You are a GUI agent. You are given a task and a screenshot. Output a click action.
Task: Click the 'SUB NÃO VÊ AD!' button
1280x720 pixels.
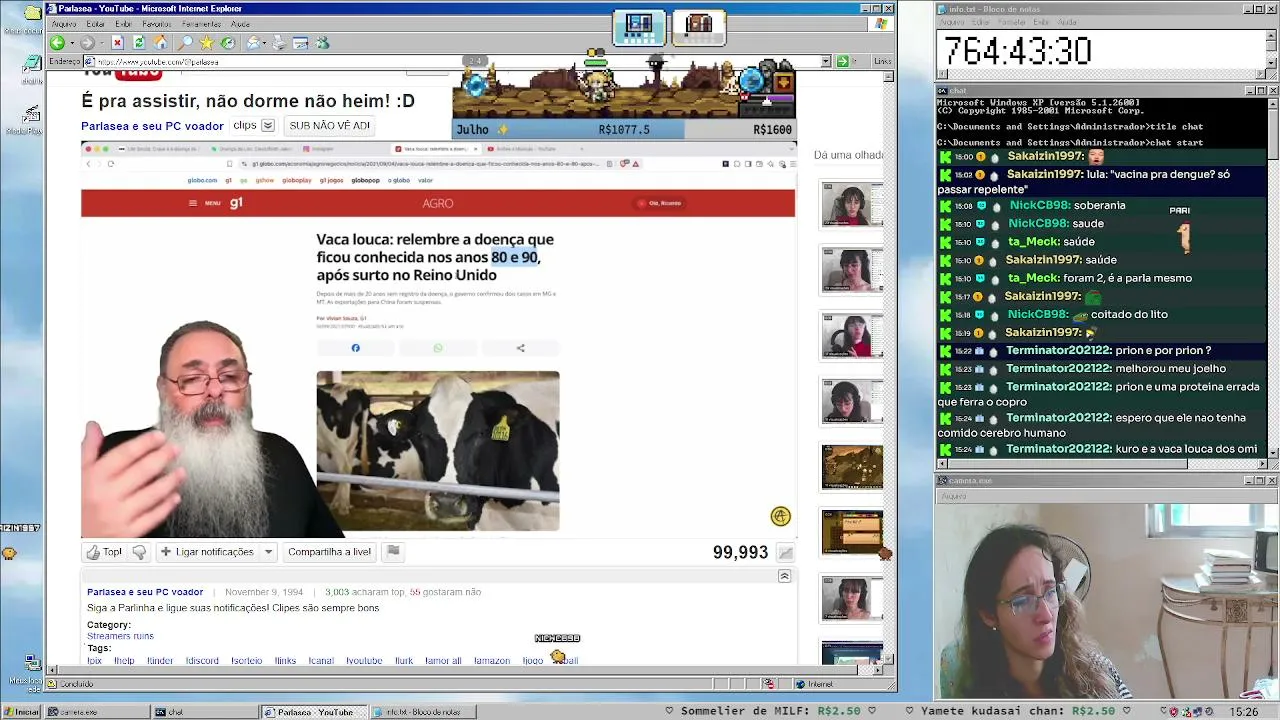coord(329,126)
